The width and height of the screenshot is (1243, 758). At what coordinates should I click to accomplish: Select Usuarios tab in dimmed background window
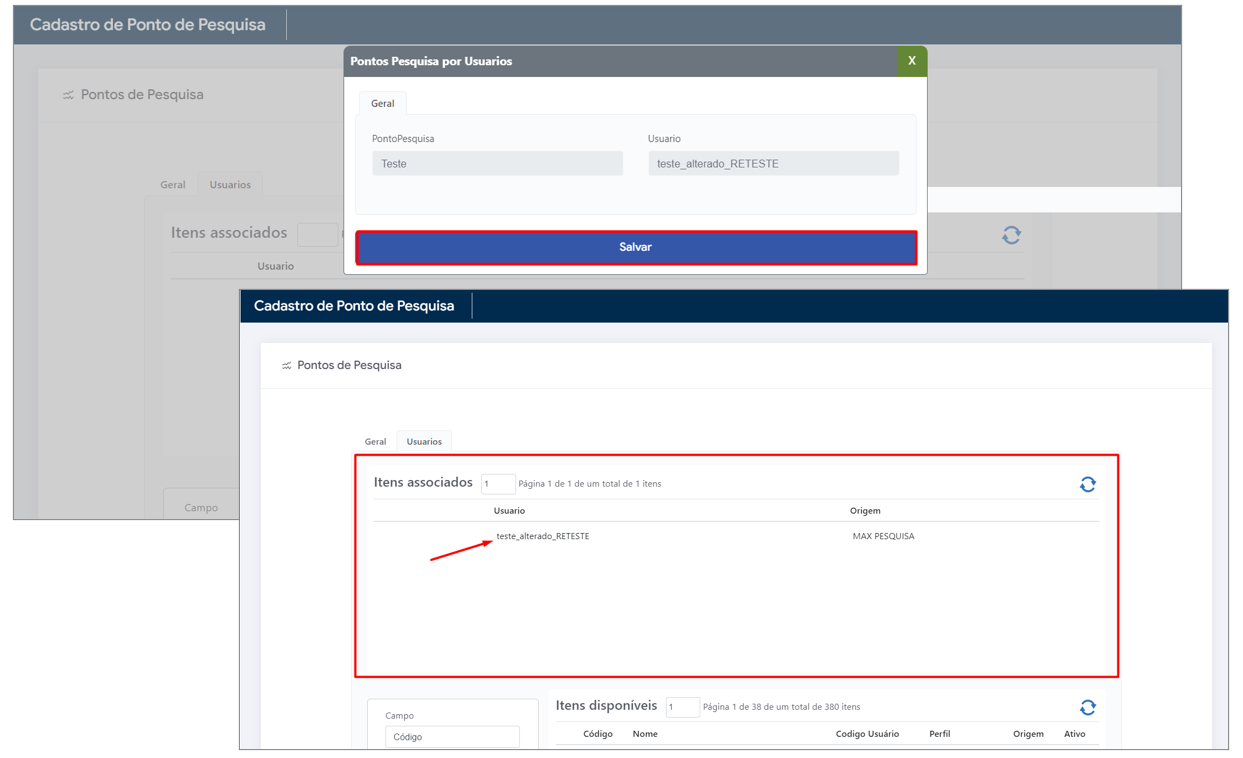[x=230, y=185]
